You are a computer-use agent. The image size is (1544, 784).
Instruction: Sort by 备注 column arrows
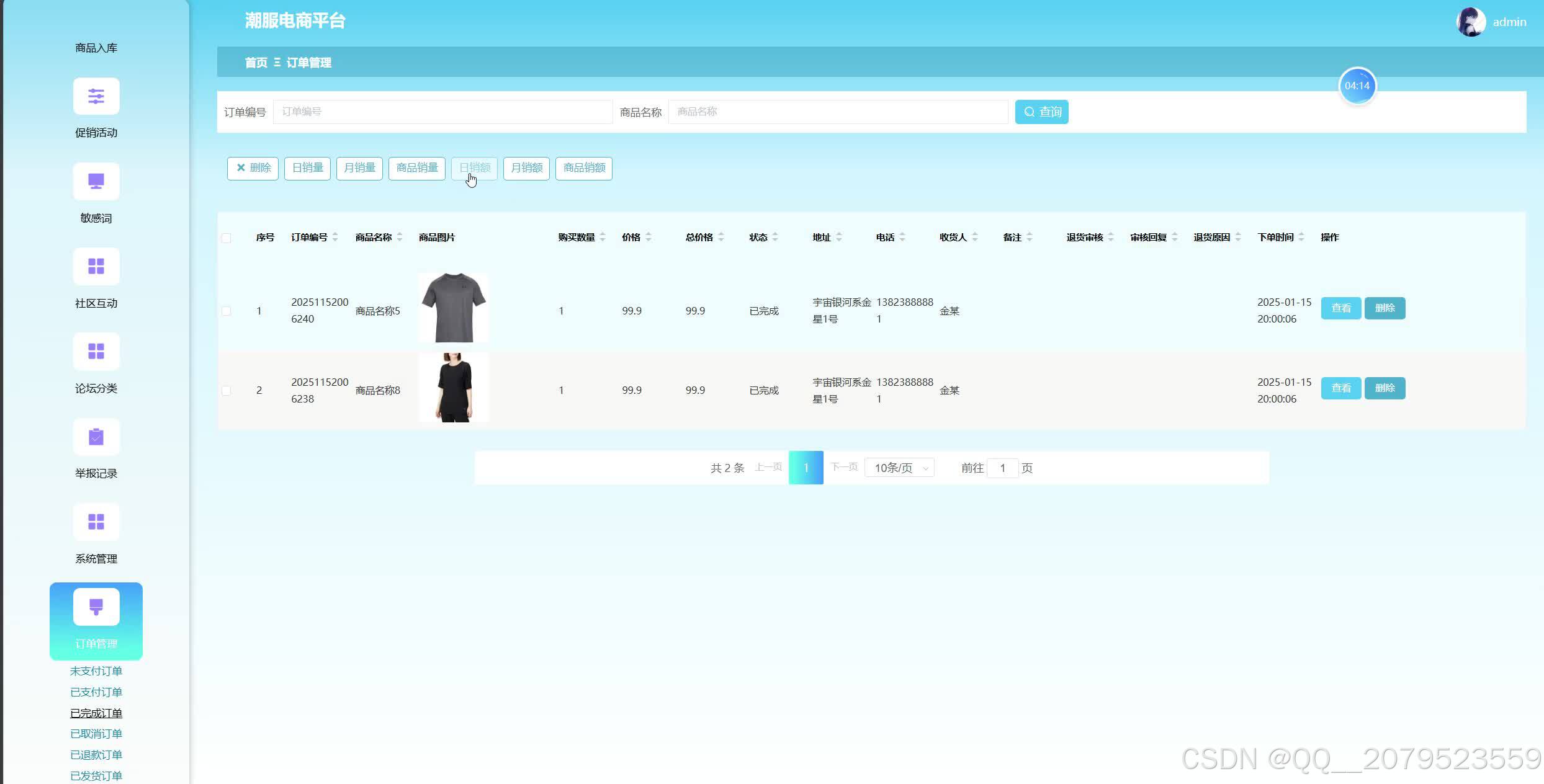tap(1030, 237)
